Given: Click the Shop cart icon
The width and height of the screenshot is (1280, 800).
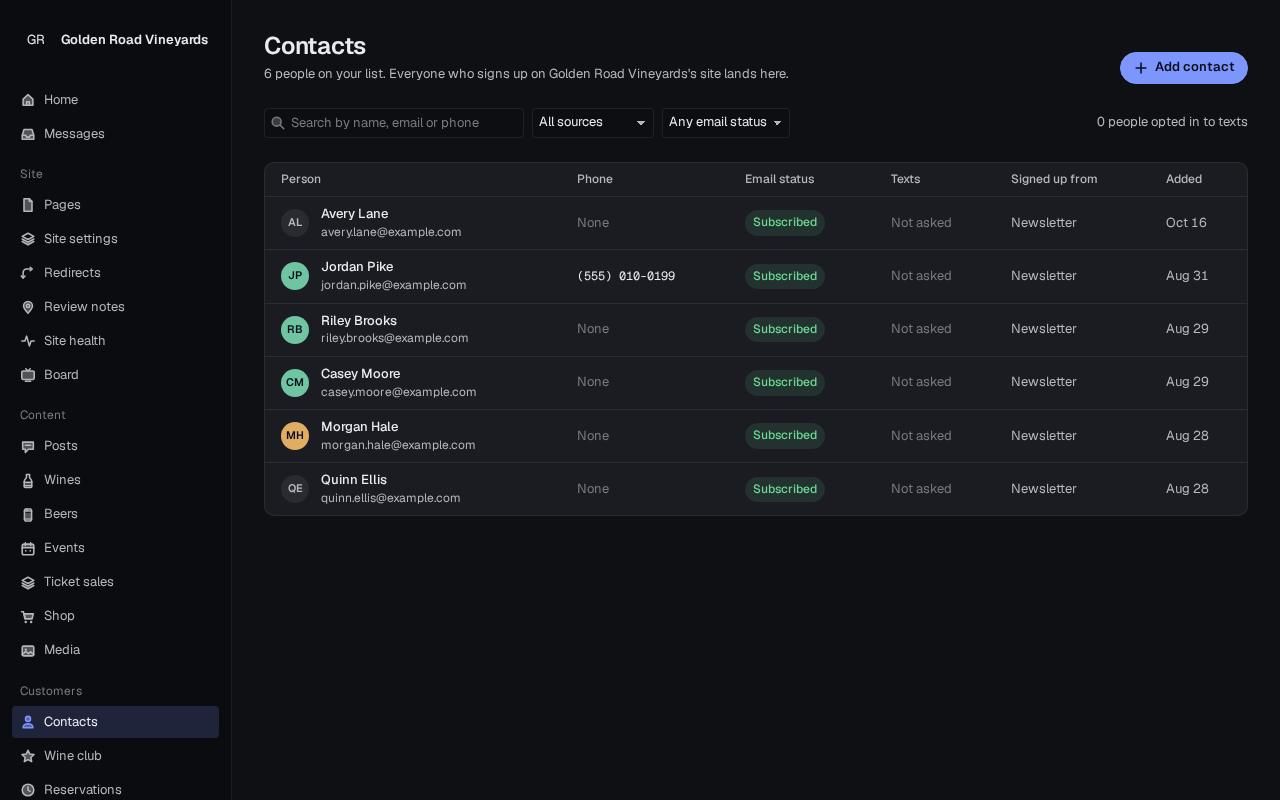Looking at the screenshot, I should click(28, 616).
